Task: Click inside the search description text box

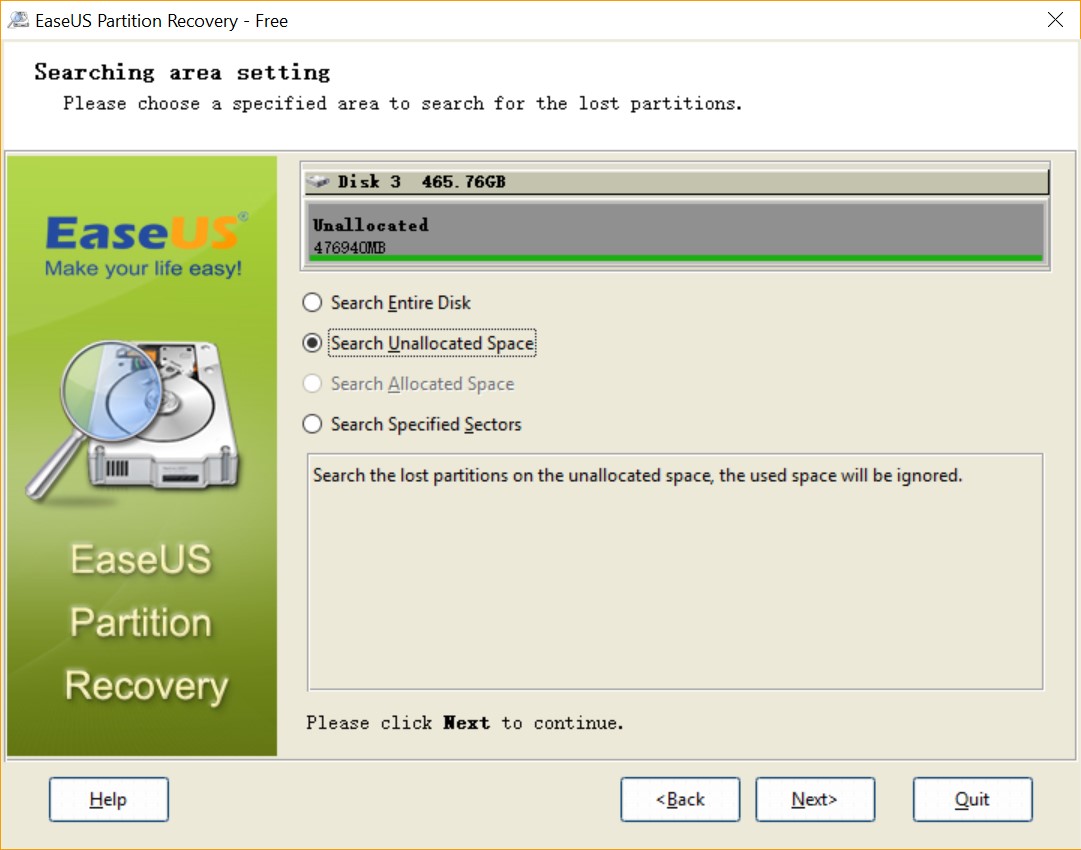Action: [x=675, y=580]
